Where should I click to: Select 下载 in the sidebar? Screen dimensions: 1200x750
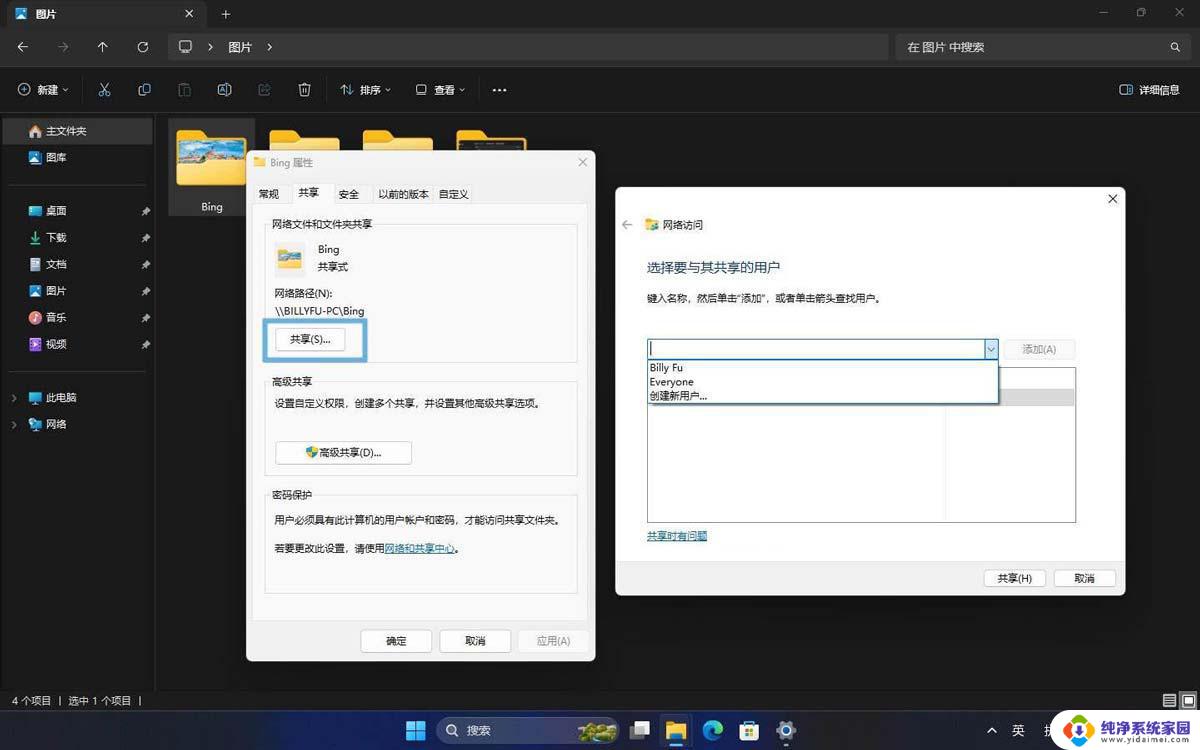tap(56, 238)
